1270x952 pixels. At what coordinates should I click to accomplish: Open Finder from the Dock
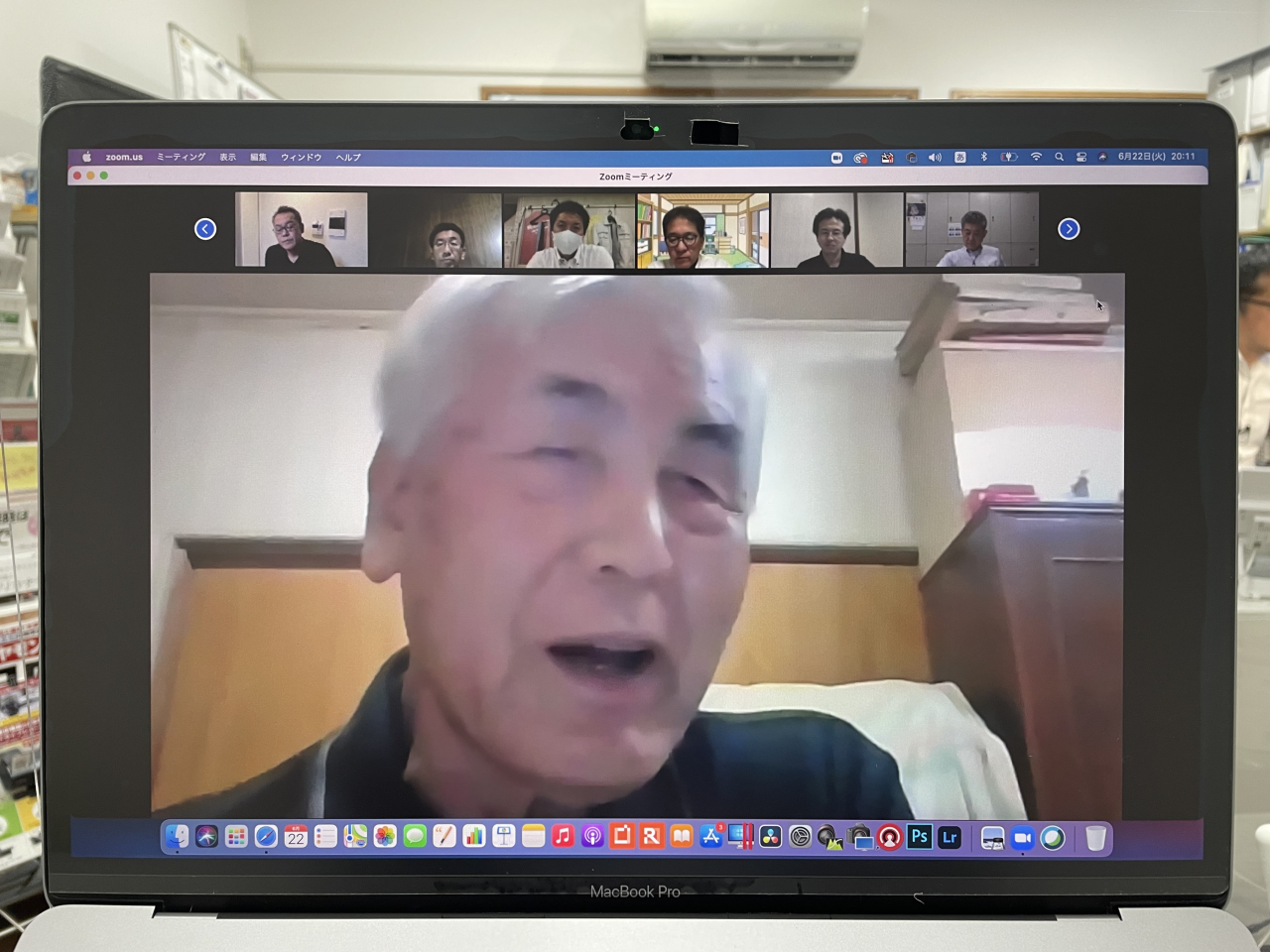pos(177,837)
